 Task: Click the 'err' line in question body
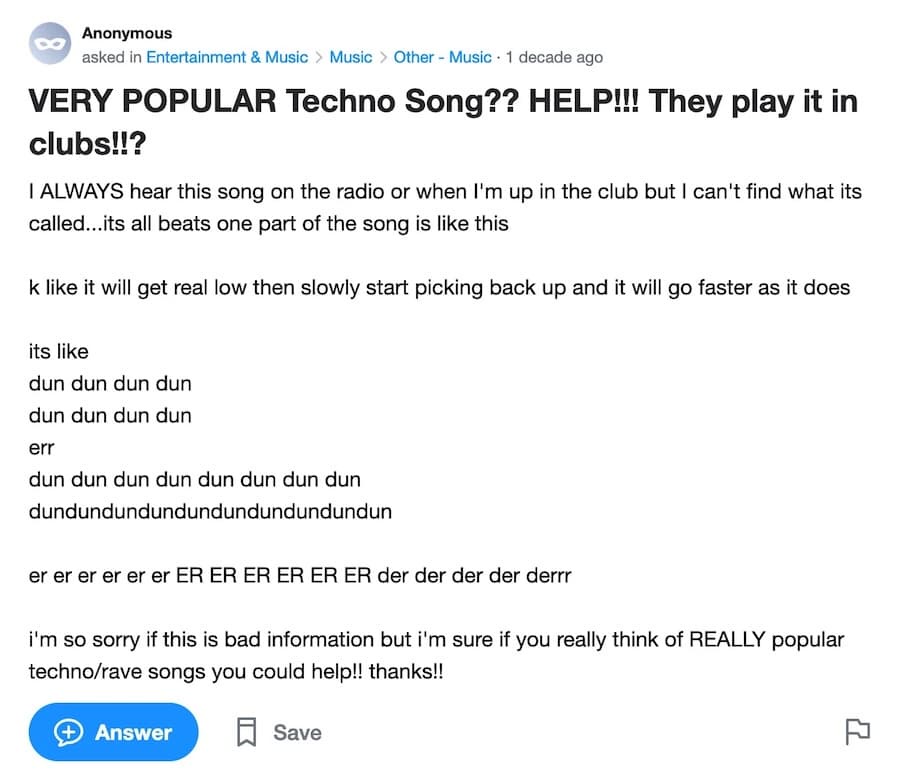[41, 448]
